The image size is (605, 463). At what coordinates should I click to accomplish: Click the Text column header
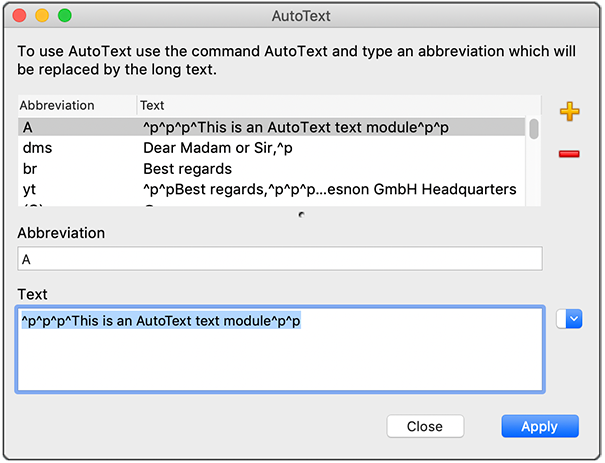pos(330,105)
